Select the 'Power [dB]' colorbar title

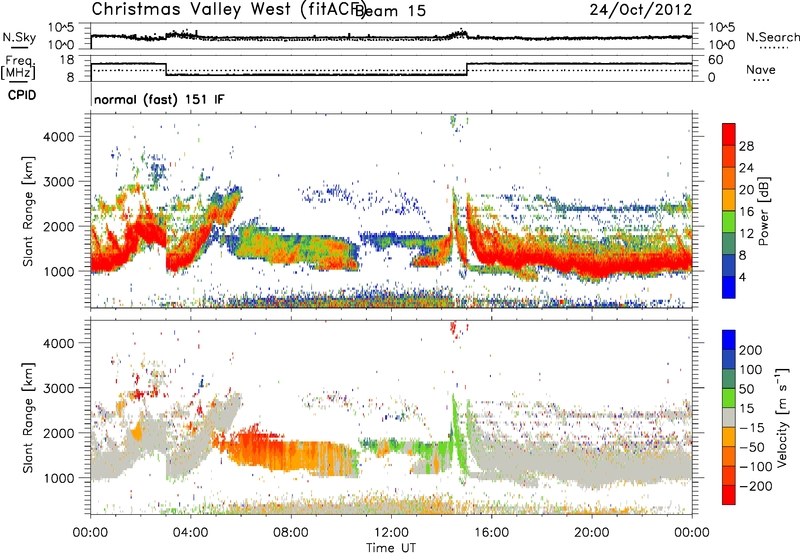tap(764, 211)
